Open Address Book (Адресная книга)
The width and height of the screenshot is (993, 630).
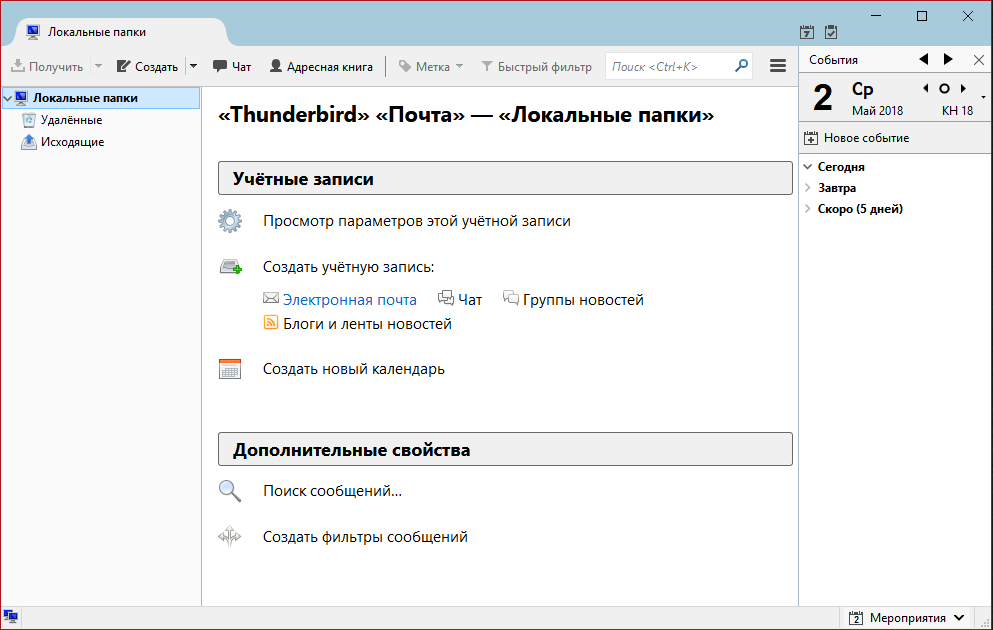[320, 67]
